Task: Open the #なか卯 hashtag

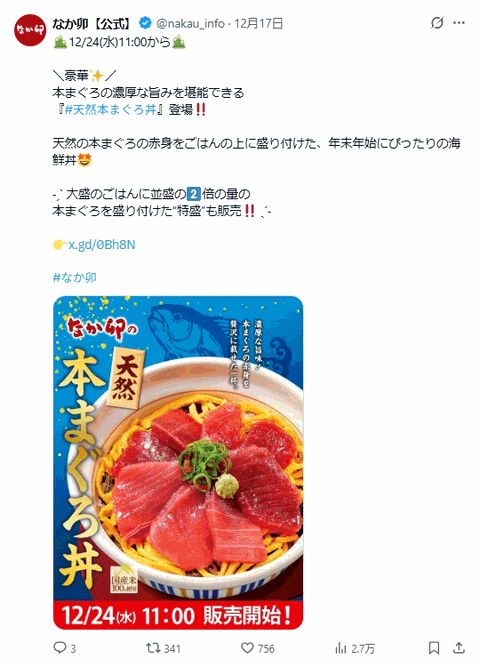Action: pos(74,278)
